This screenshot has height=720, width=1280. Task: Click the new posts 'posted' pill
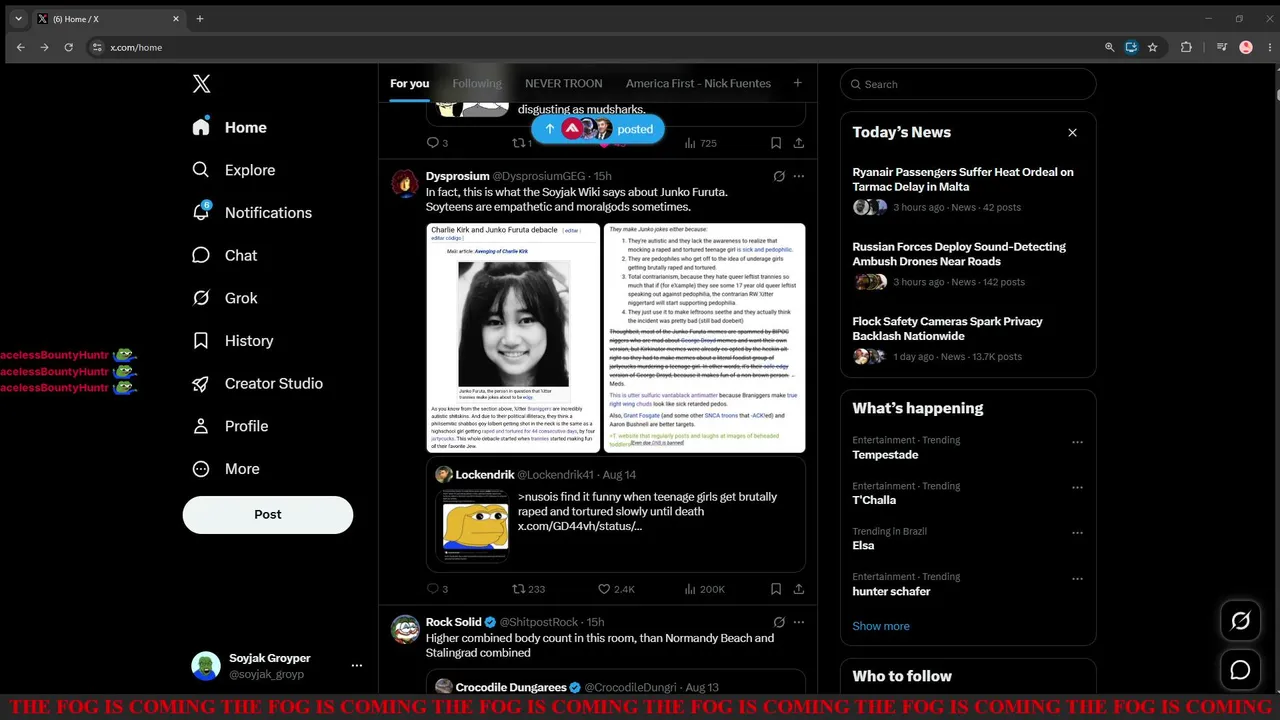coord(598,129)
